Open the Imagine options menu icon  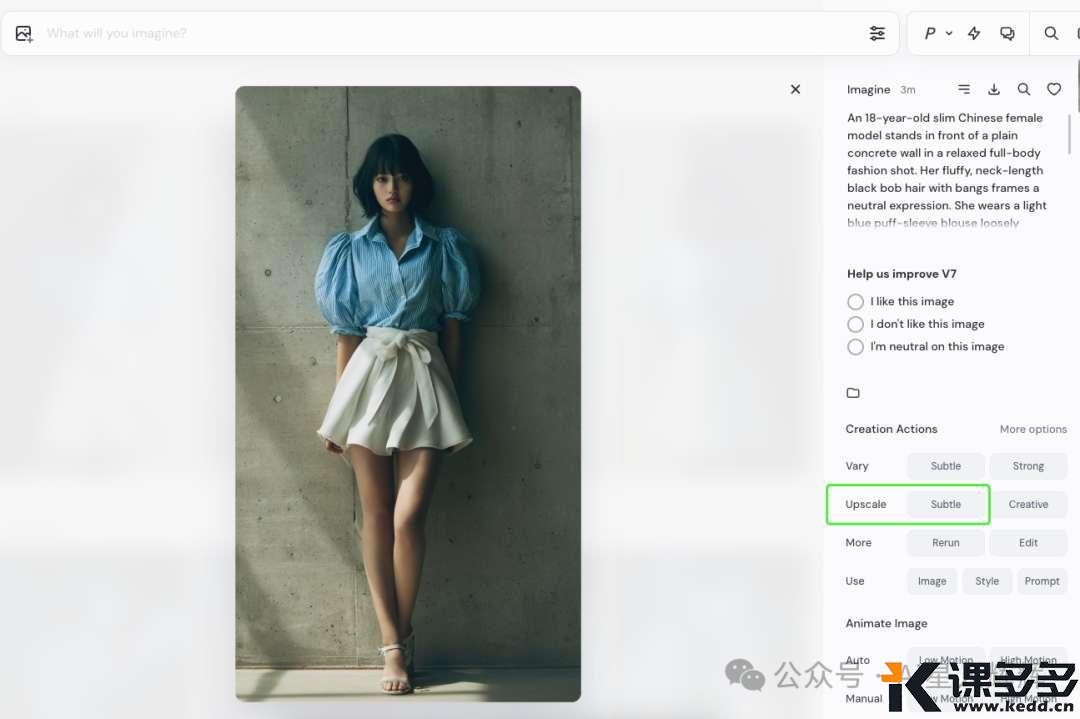964,90
